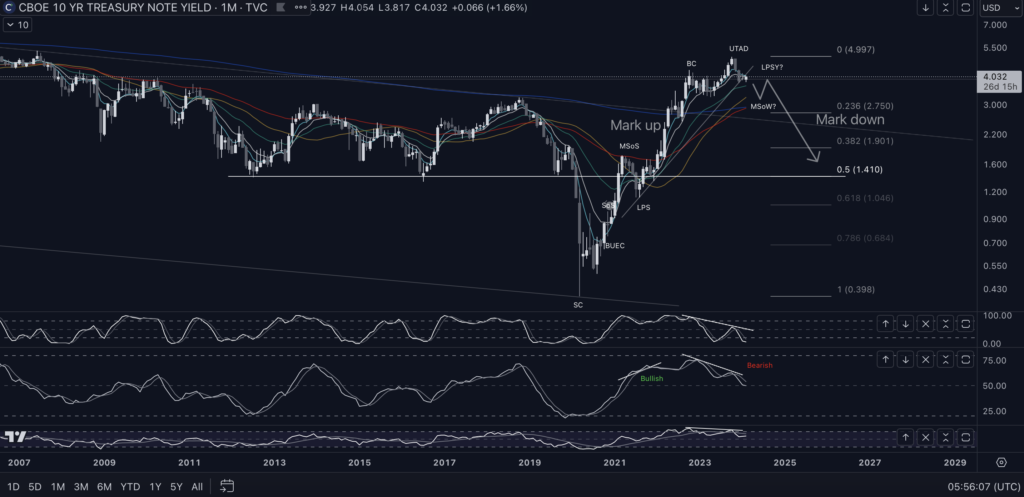
Task: Open the Go to date calendar icon
Action: click(x=227, y=487)
